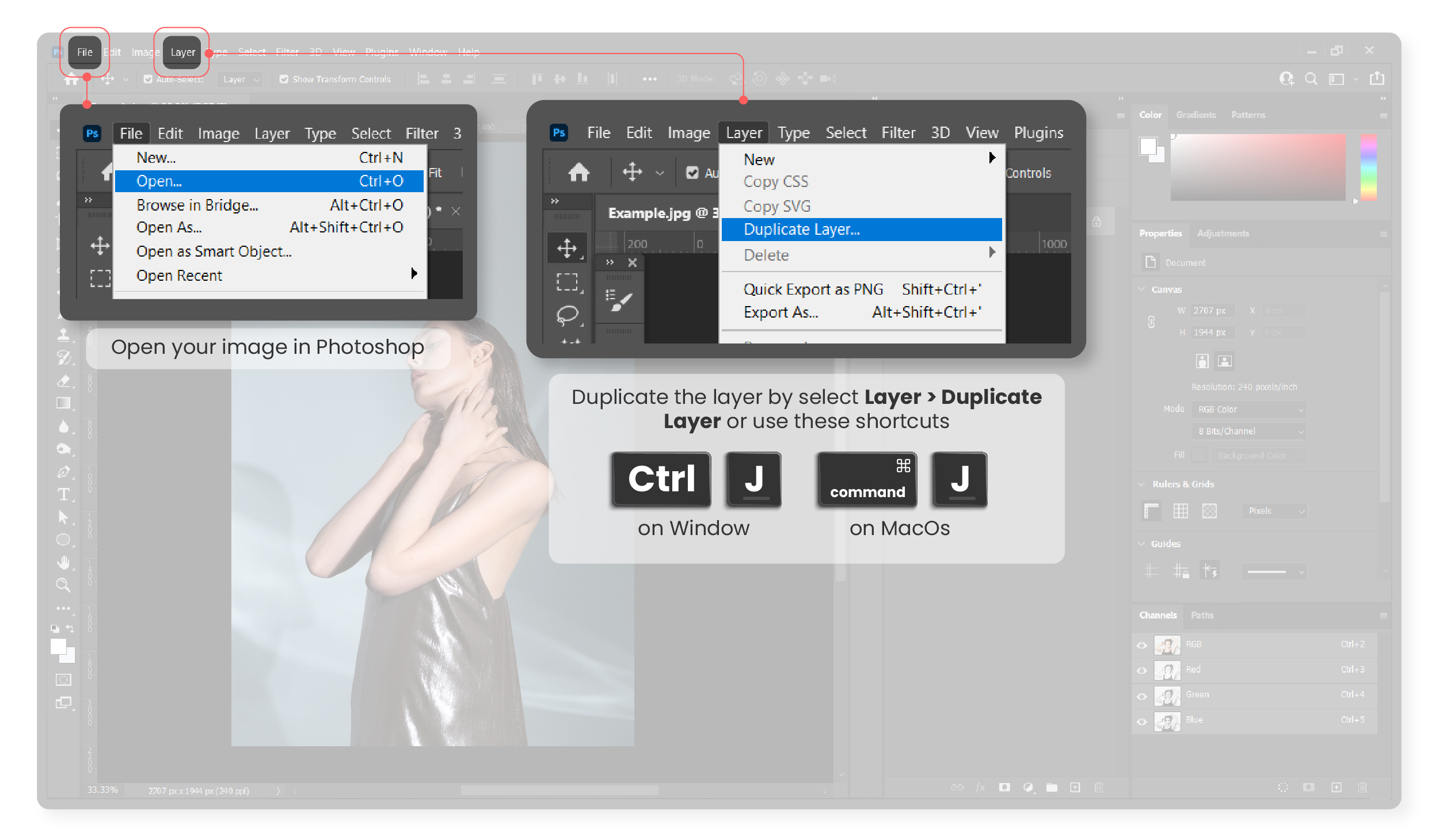This screenshot has height=840, width=1439.
Task: Select landscape canvas orientation icon
Action: point(1225,361)
